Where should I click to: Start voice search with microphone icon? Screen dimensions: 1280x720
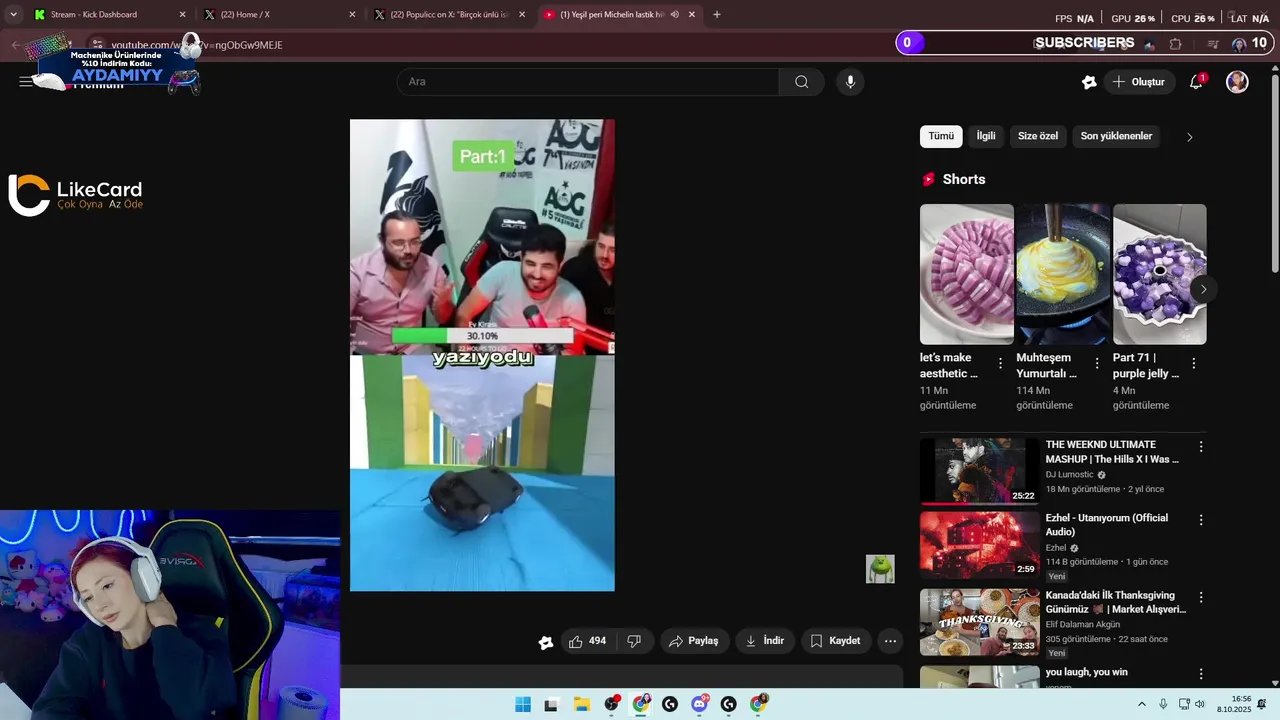pos(850,82)
